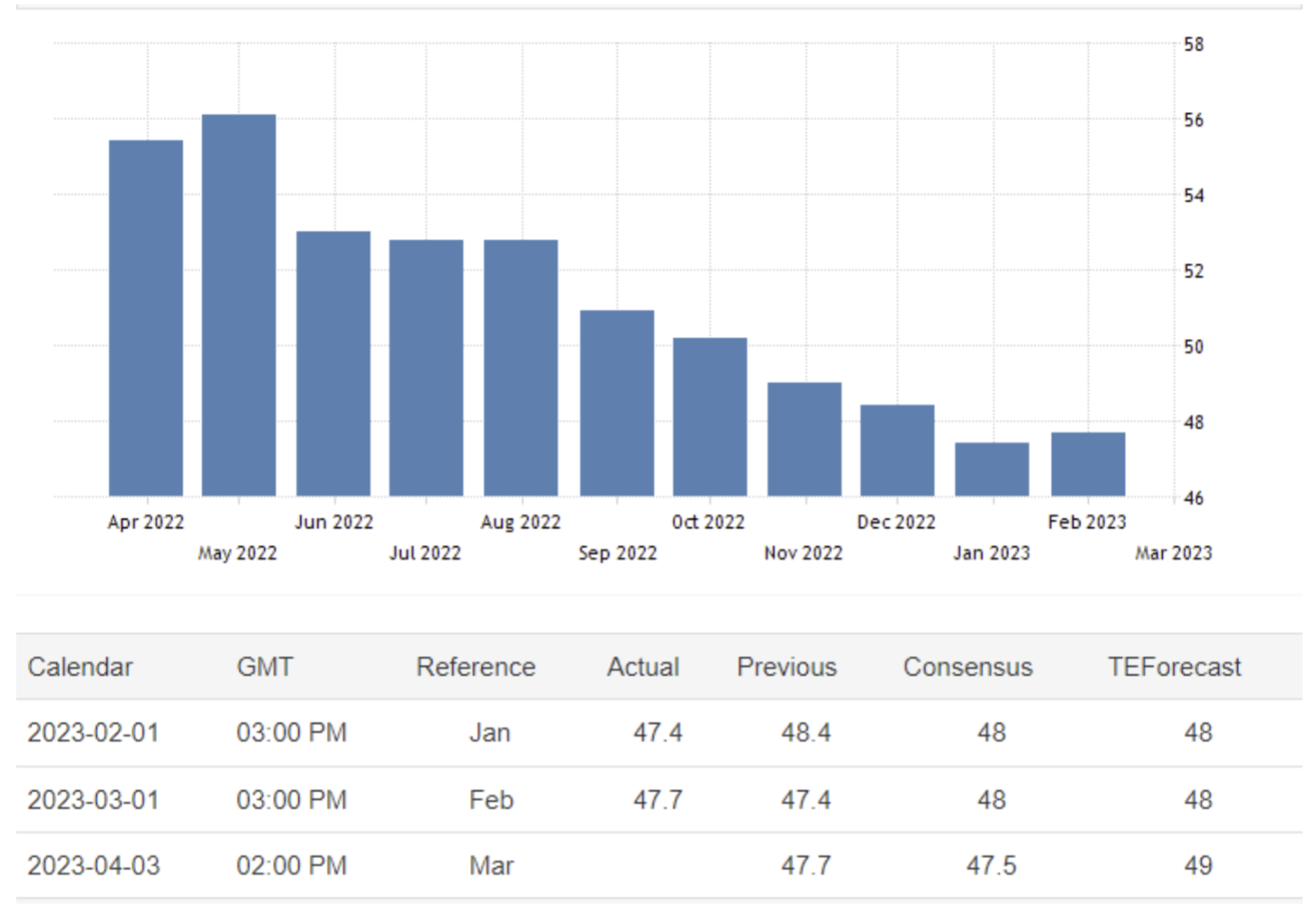Click the January 2023 bar
Viewport: 1316px width, 917px height.
pyautogui.click(x=992, y=470)
